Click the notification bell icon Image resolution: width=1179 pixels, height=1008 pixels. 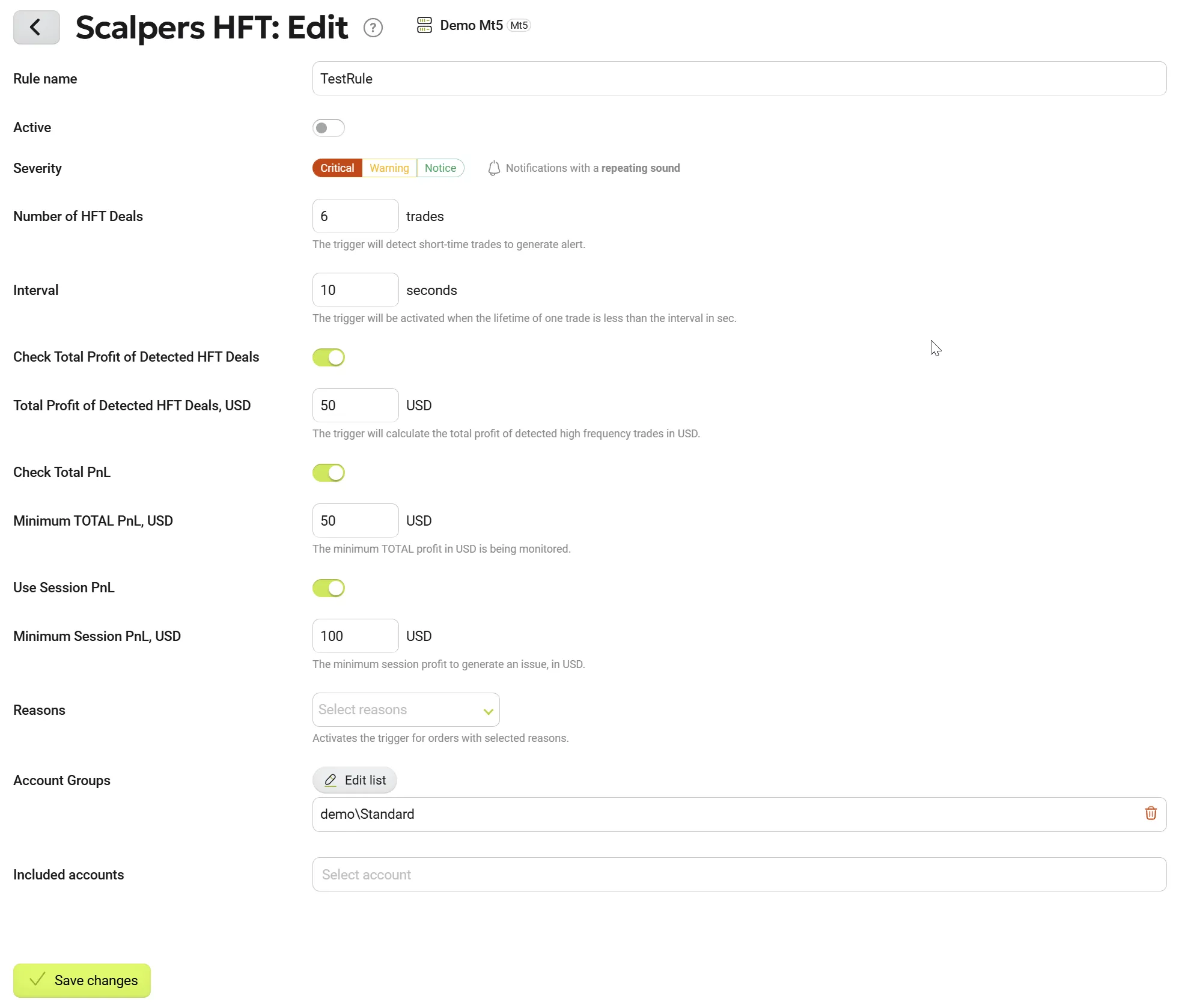pos(494,168)
